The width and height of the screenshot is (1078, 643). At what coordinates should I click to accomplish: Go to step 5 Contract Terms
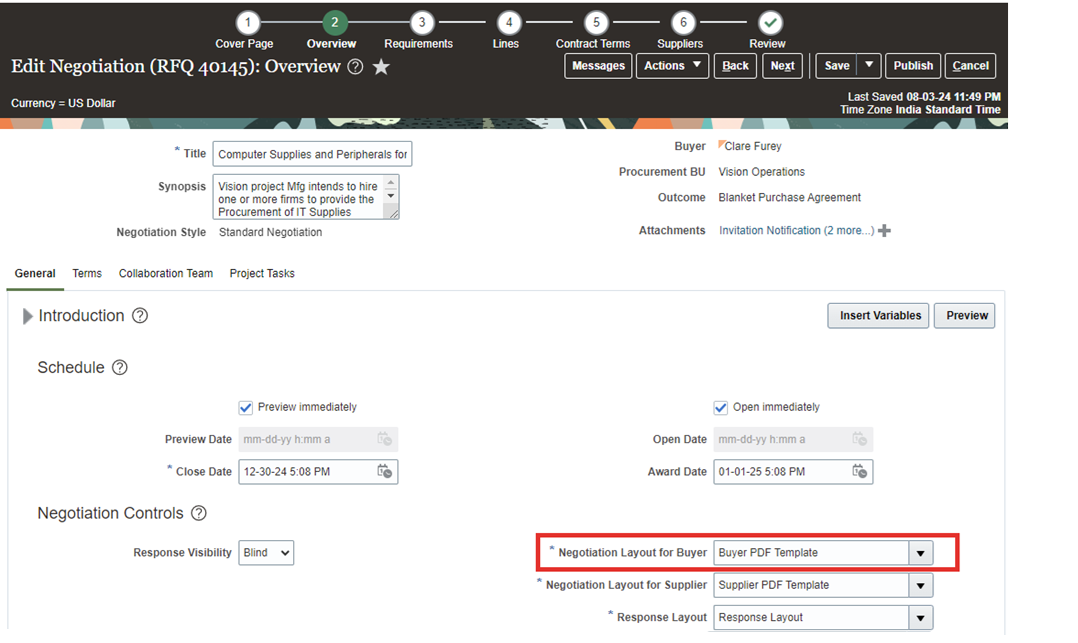[x=596, y=23]
